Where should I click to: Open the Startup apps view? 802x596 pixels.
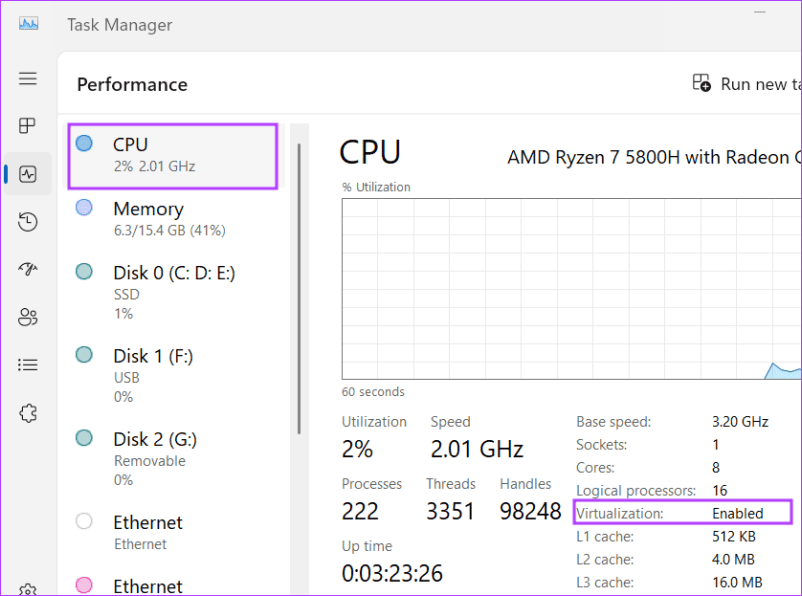tap(27, 269)
